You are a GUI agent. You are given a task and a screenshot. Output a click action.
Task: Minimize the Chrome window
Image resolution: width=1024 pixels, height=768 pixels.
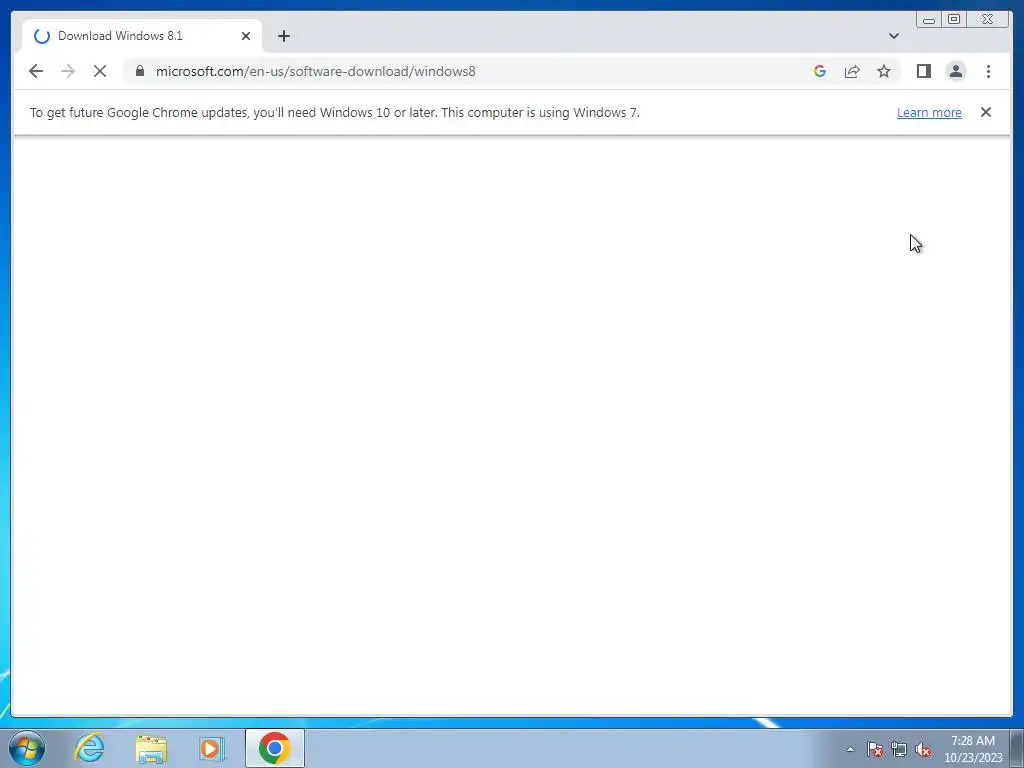(x=929, y=20)
